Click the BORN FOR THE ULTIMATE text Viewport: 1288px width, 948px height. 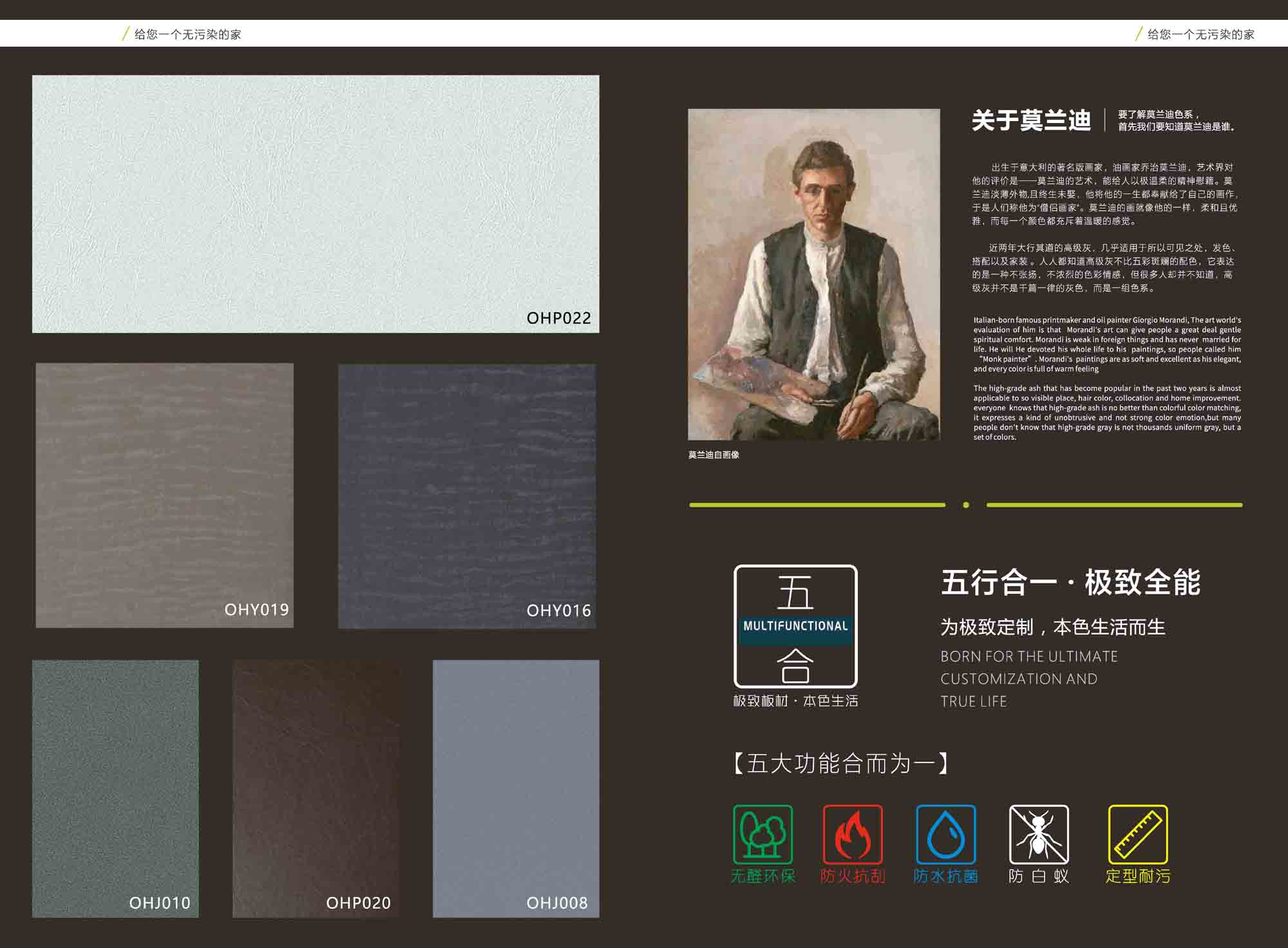click(x=1029, y=656)
